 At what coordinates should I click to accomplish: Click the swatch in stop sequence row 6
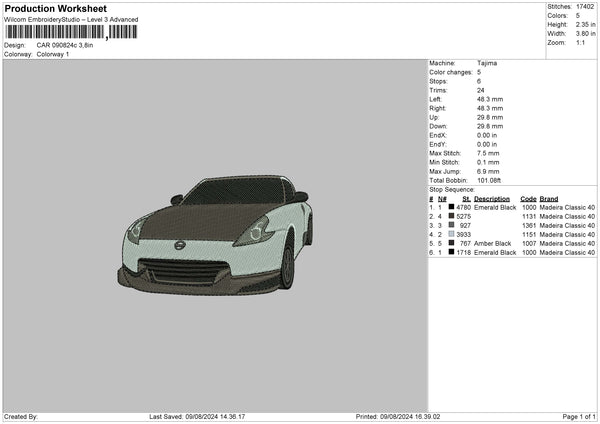pos(451,252)
